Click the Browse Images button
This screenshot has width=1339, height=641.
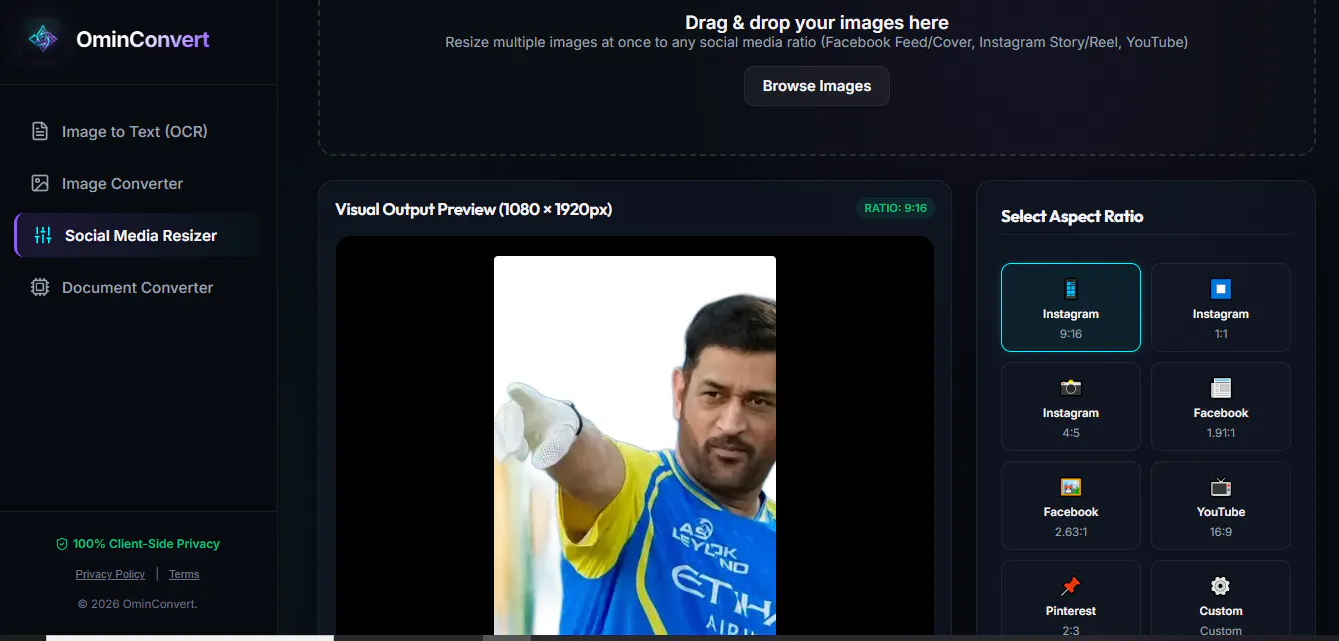coord(817,86)
